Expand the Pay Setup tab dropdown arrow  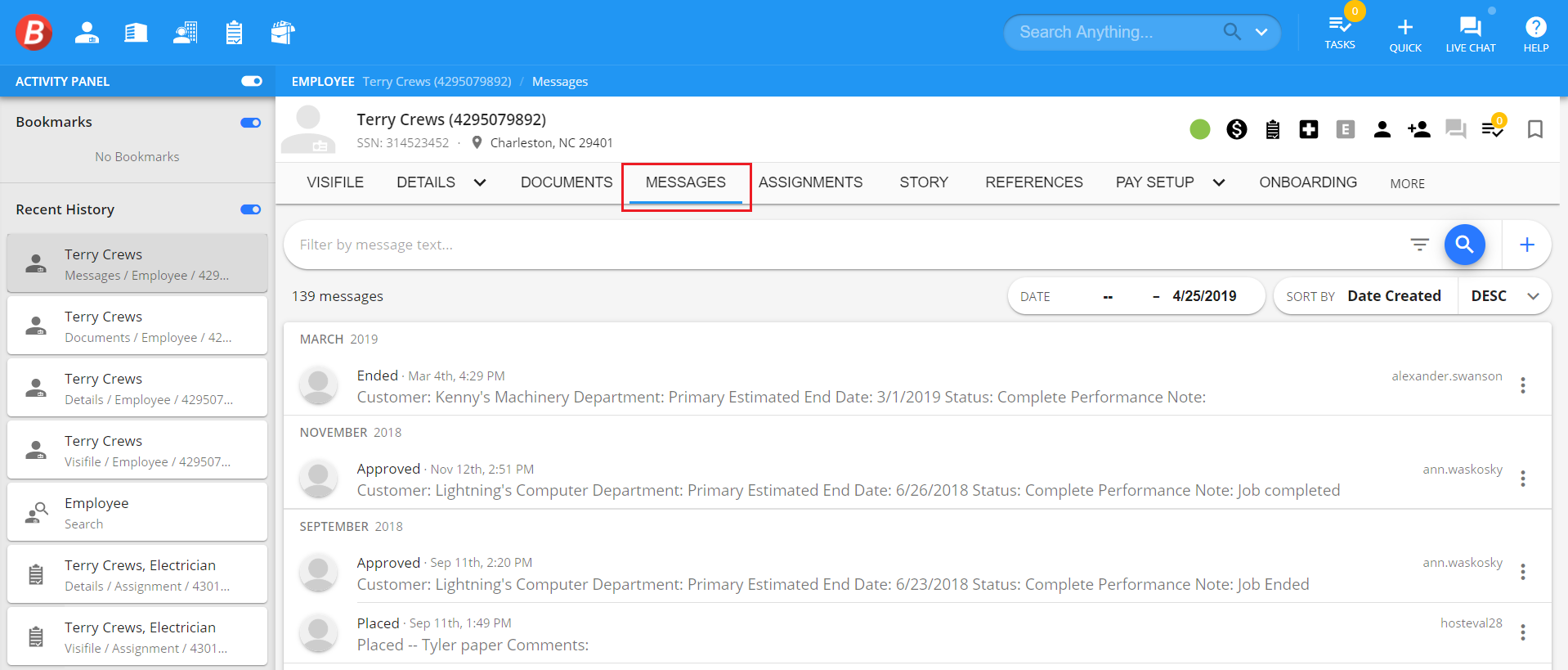point(1219,182)
